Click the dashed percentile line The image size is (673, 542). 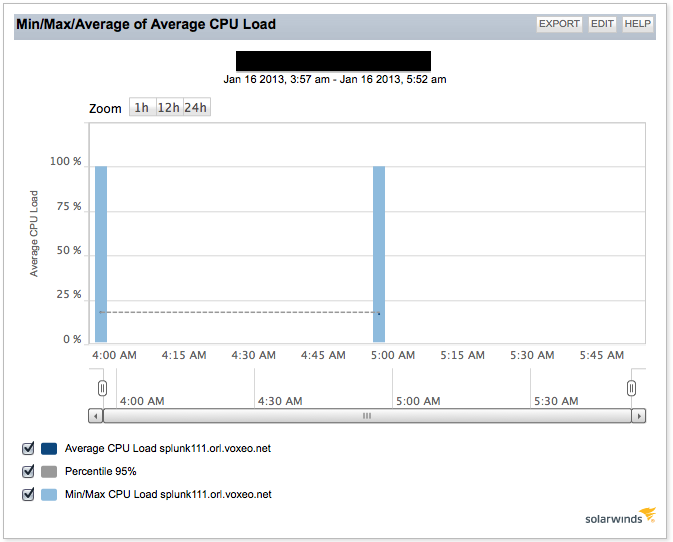[239, 312]
